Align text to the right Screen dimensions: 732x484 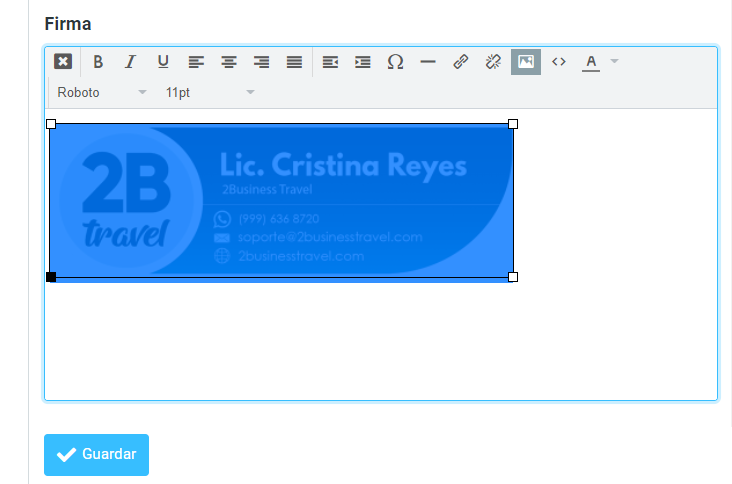[x=261, y=62]
